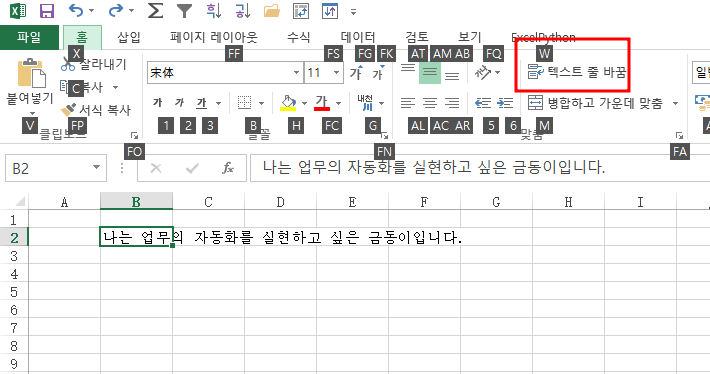Viewport: 710px width, 374px height.
Task: Toggle middle vertical alignment
Action: (x=430, y=72)
